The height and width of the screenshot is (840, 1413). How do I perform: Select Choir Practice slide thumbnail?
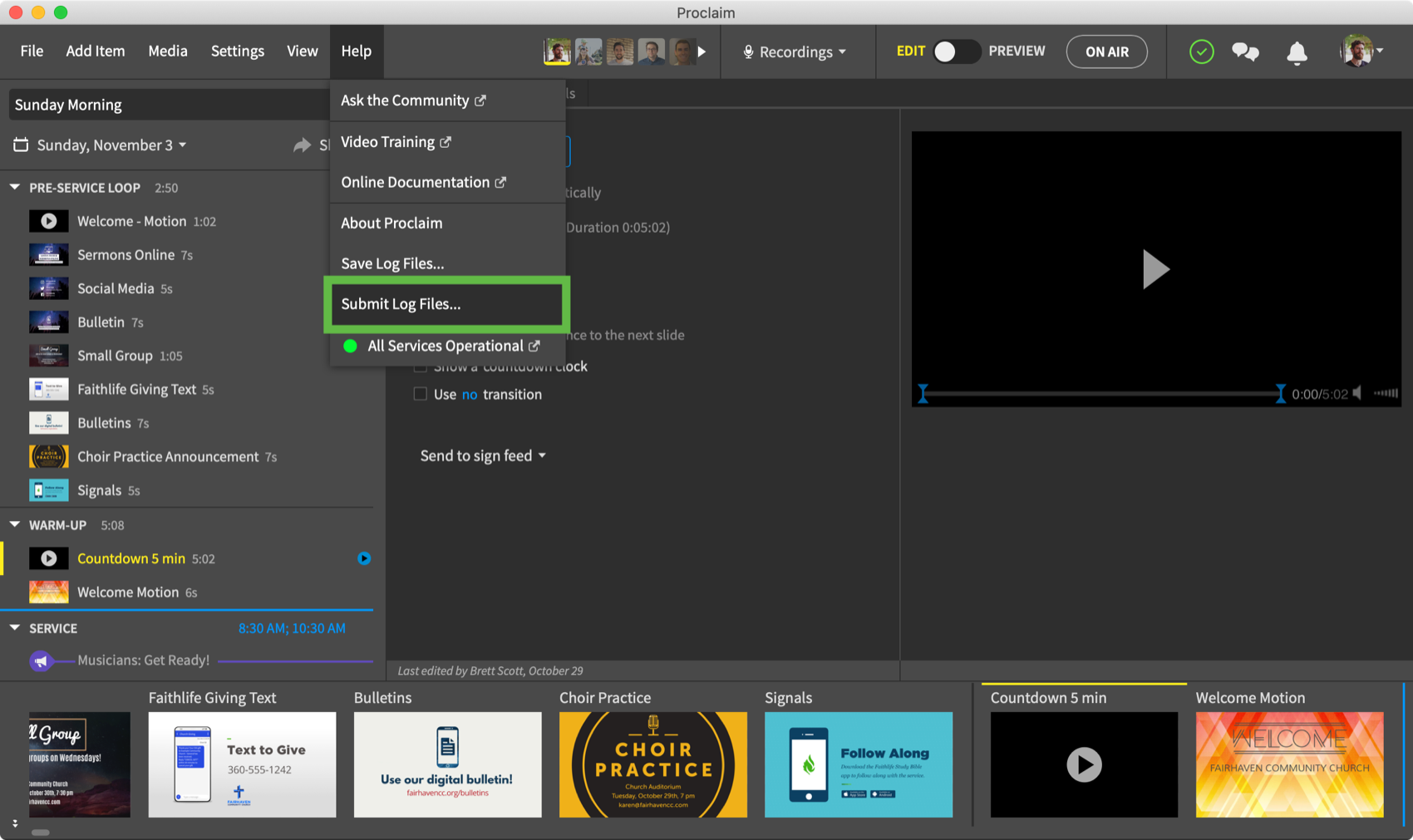652,764
